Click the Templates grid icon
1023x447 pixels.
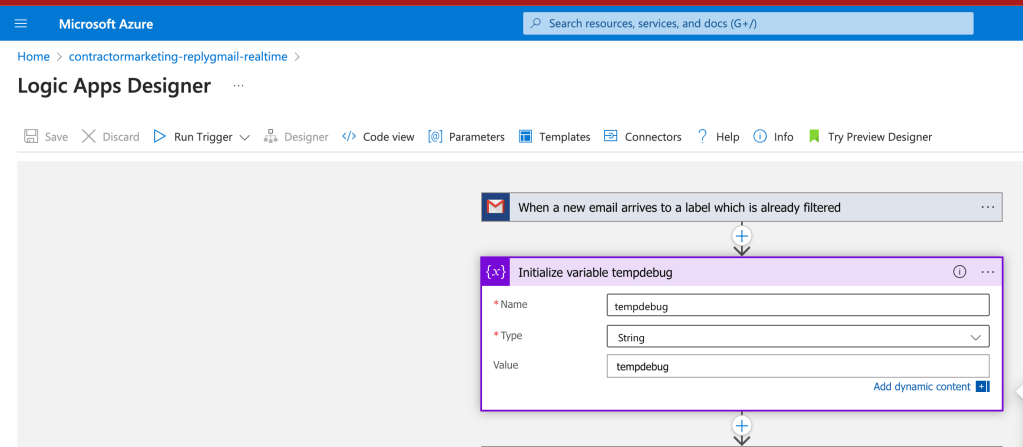[x=525, y=136]
